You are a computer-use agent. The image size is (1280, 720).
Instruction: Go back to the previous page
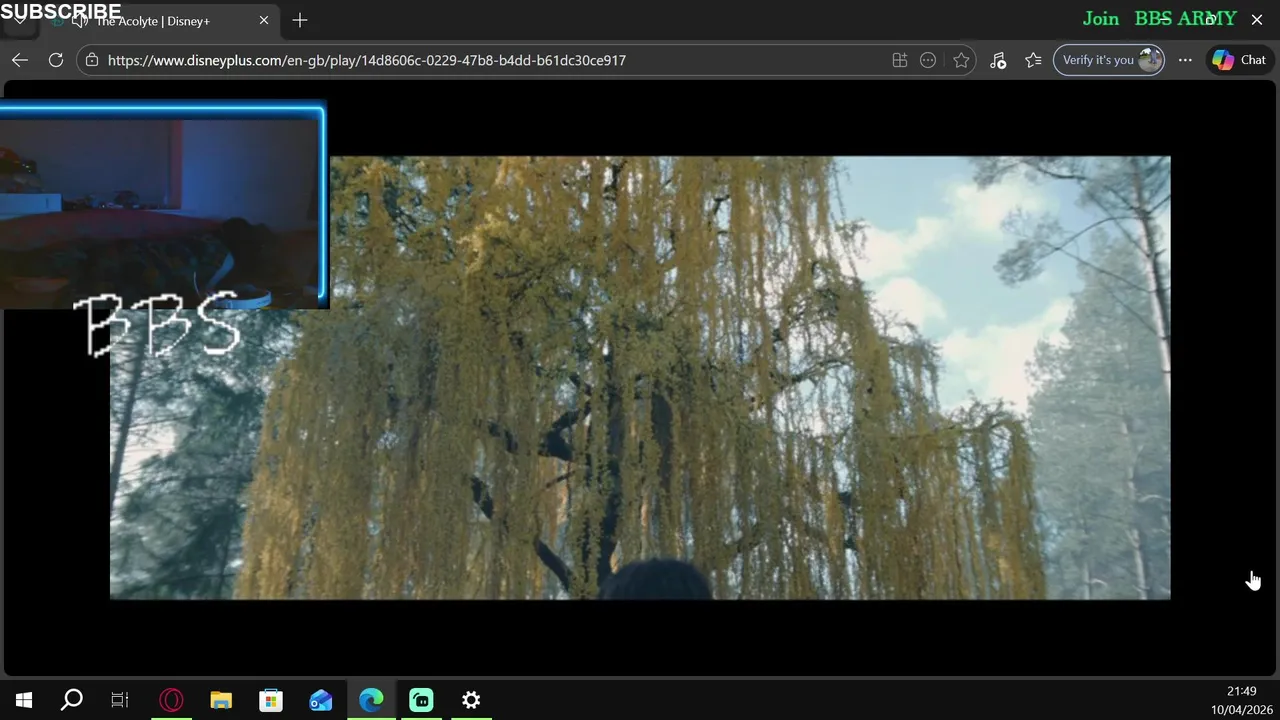[20, 60]
